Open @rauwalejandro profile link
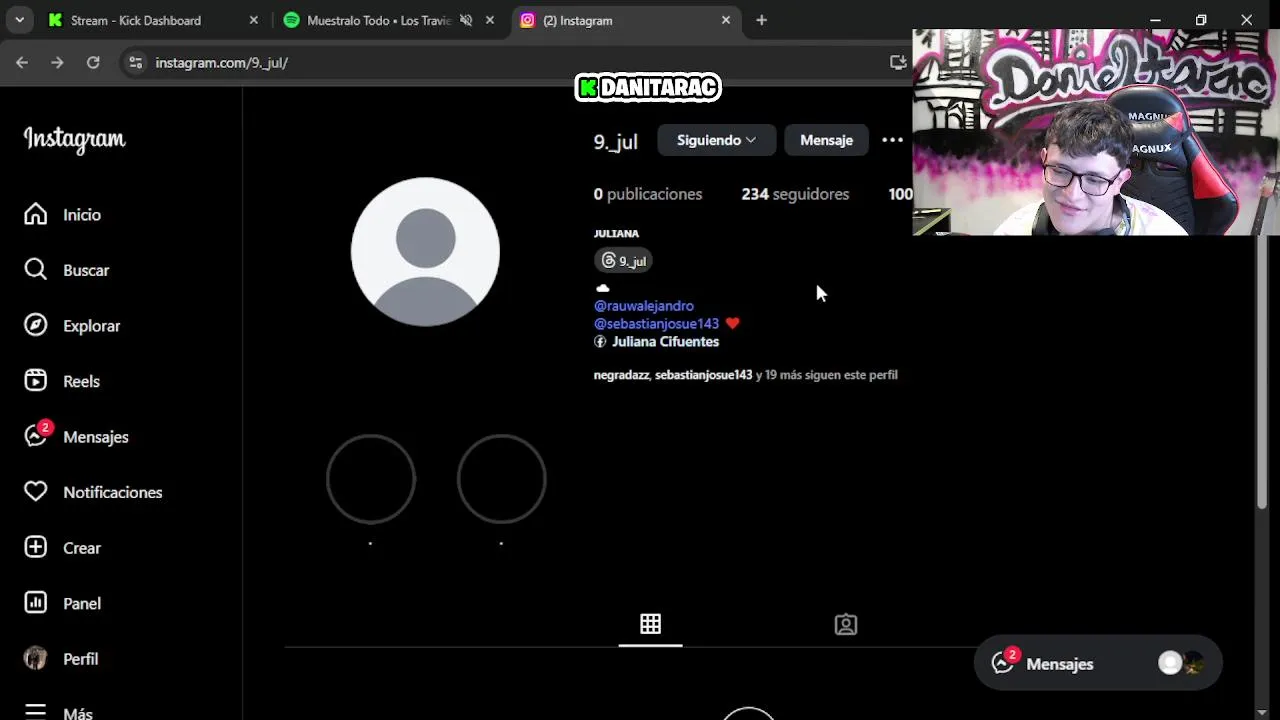Viewport: 1280px width, 720px height. coord(644,306)
